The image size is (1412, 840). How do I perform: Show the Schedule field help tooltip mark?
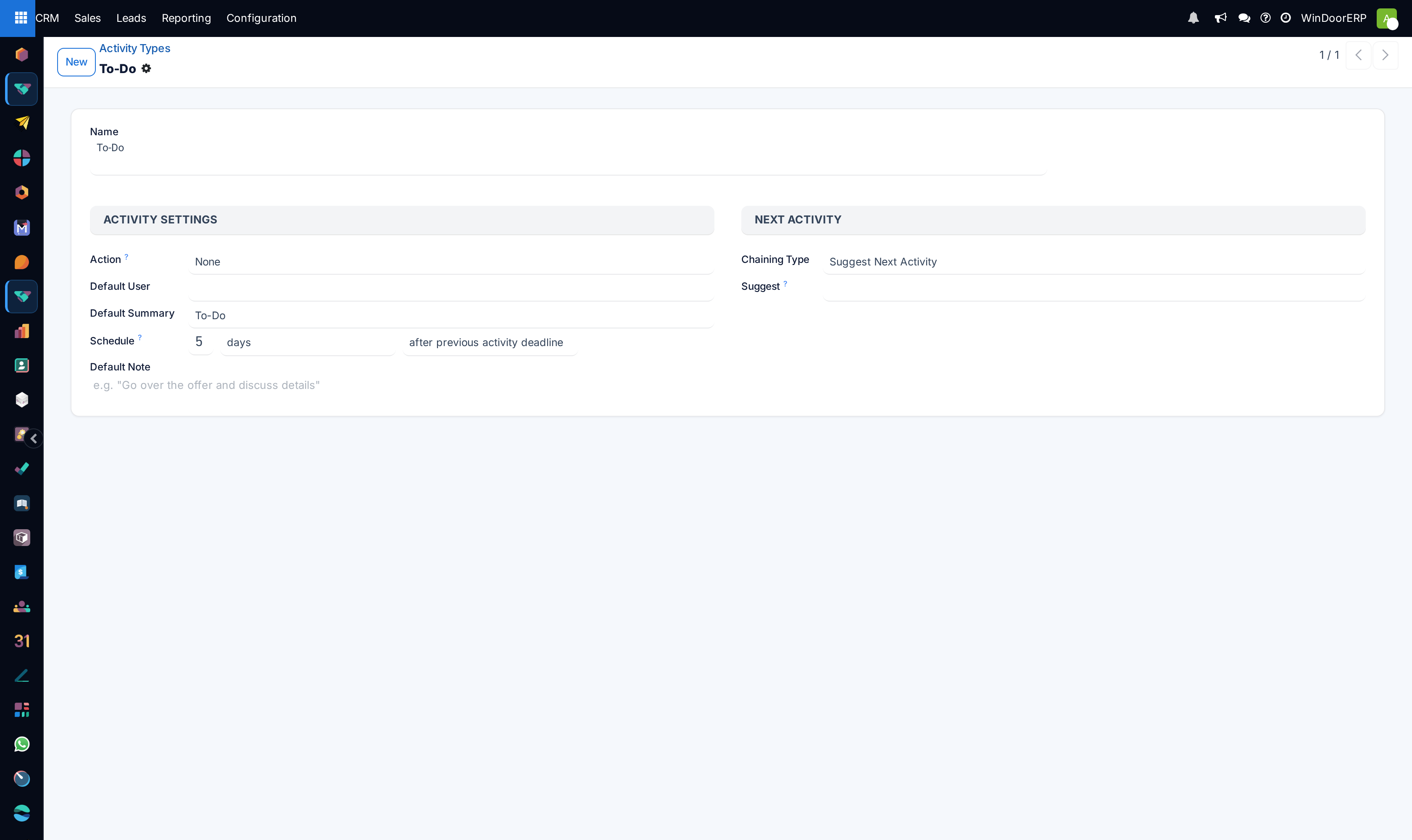click(x=140, y=337)
